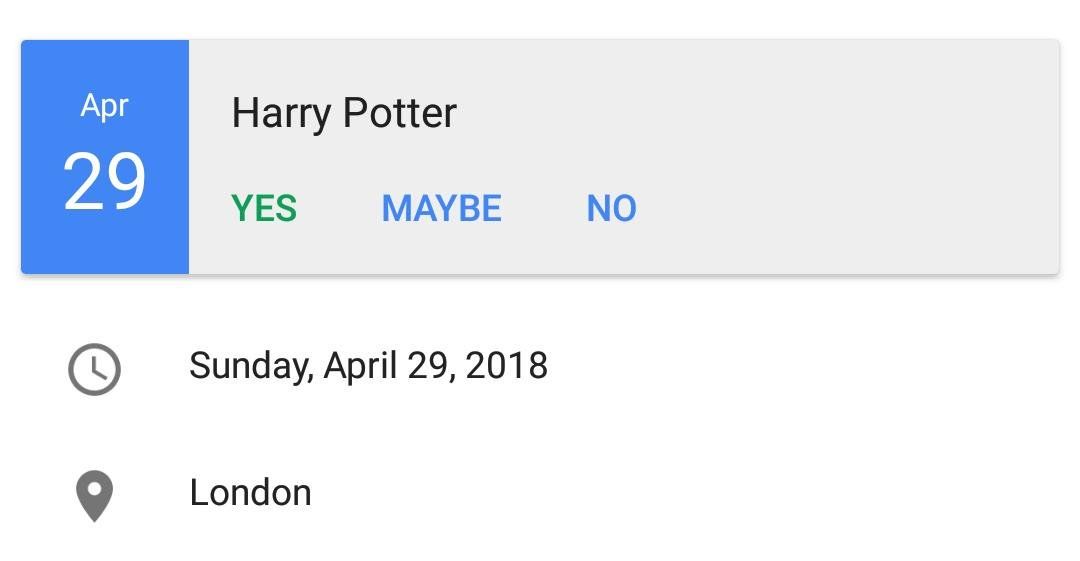Click the word "Potter" in the event name

(400, 113)
